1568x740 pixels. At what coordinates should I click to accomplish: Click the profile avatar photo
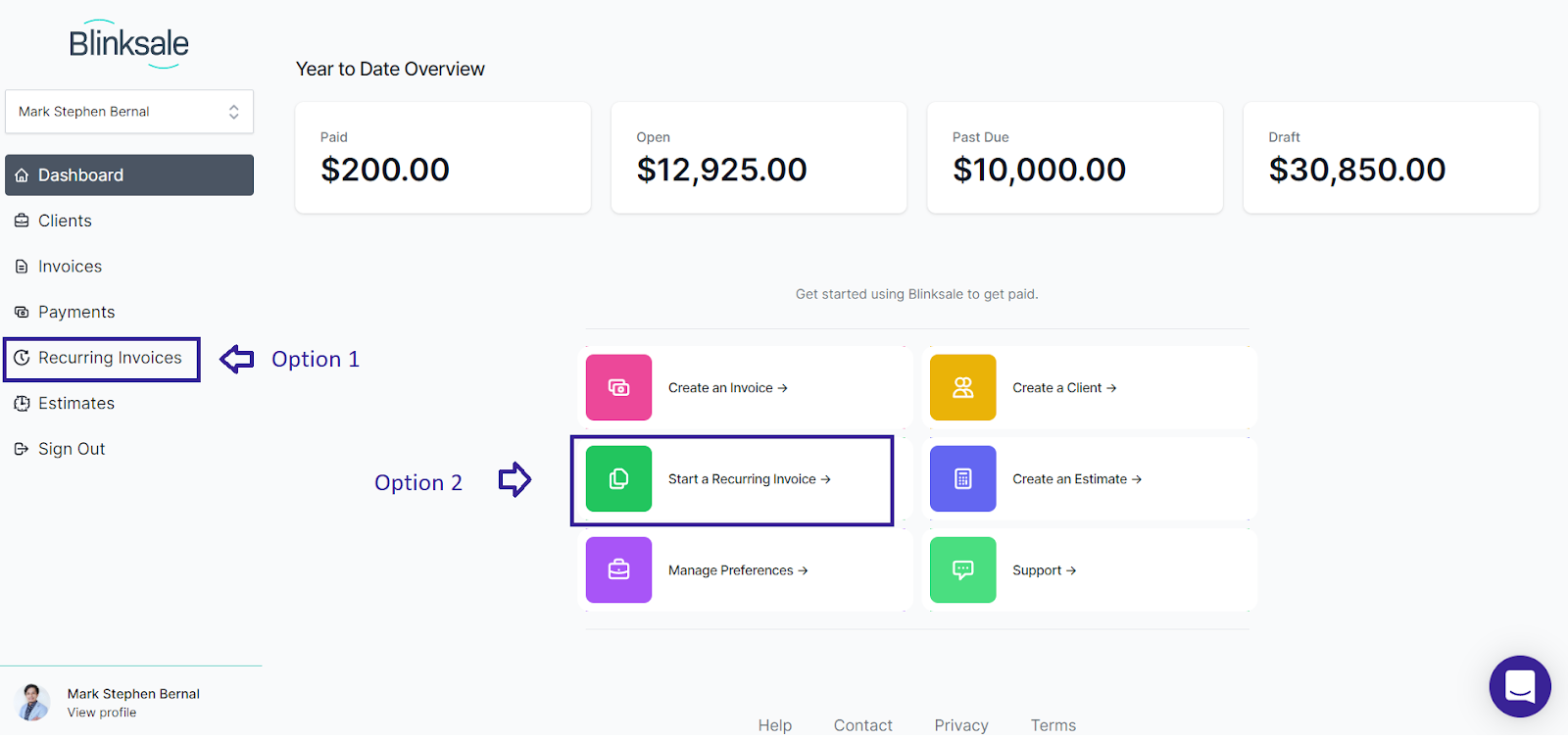[33, 703]
